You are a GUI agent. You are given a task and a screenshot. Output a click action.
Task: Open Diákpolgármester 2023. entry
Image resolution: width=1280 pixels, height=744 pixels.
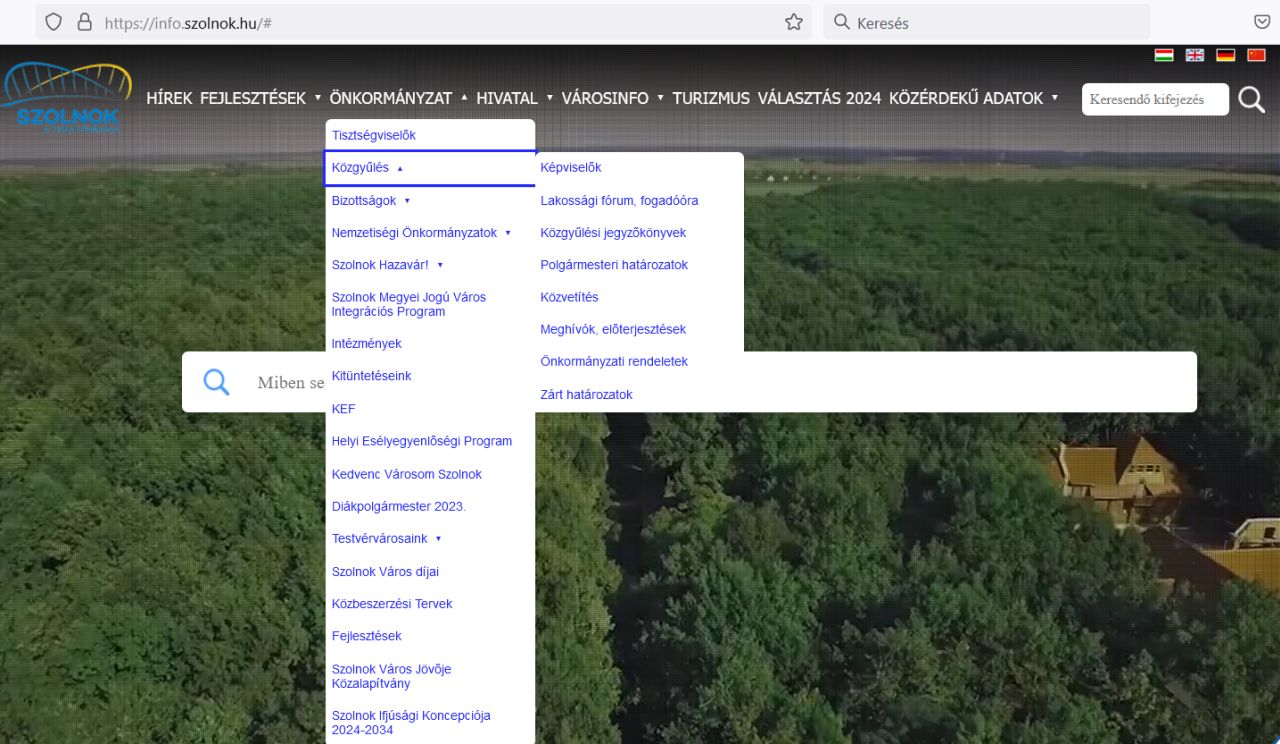click(398, 506)
